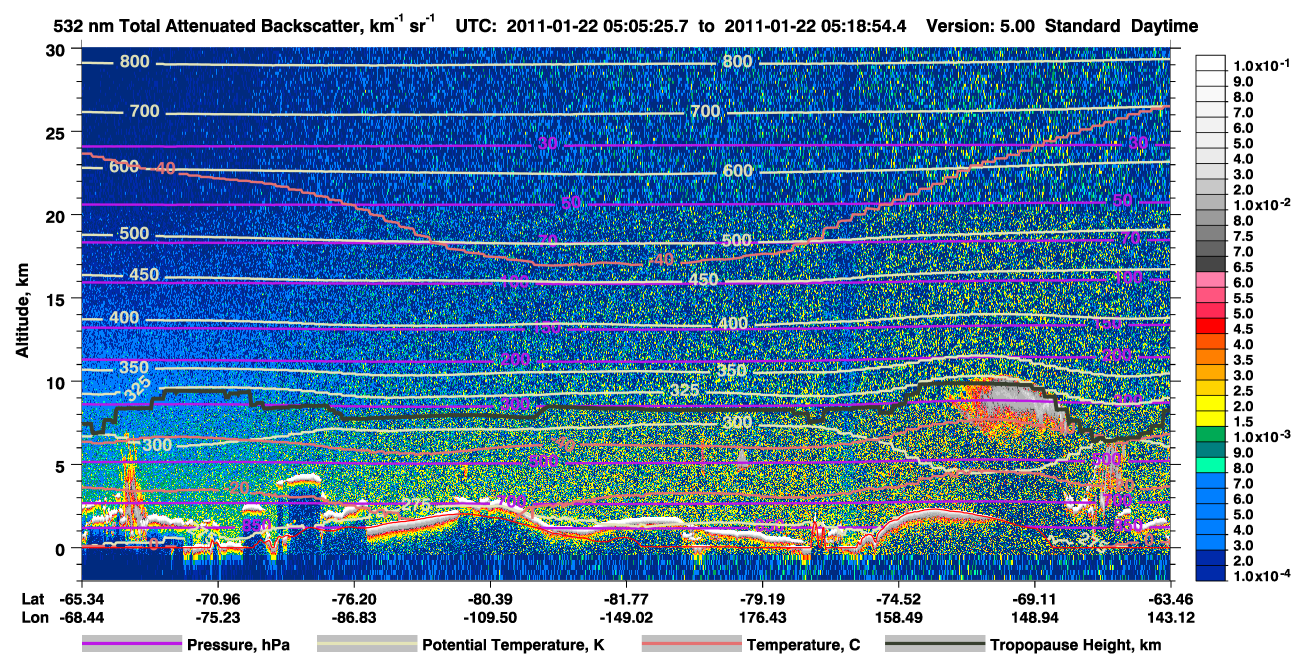The height and width of the screenshot is (667, 1300).
Task: Click the 'Temperature, C' legend label
Action: (803, 645)
